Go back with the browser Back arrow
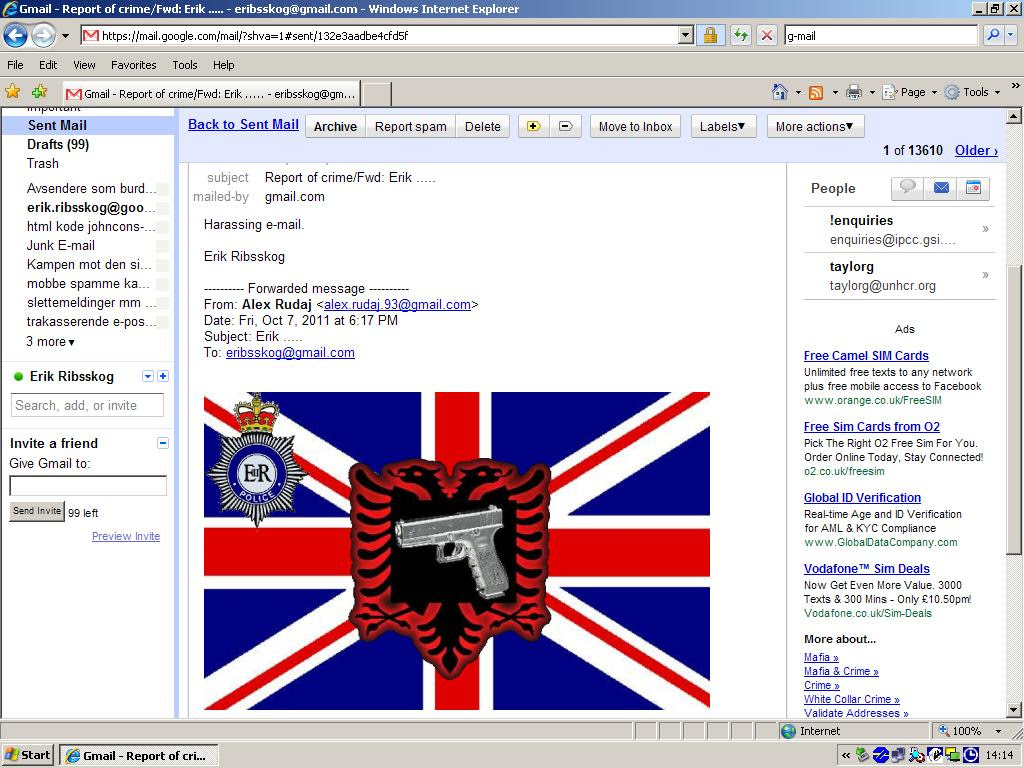Screen dimensions: 1024x768 16,35
